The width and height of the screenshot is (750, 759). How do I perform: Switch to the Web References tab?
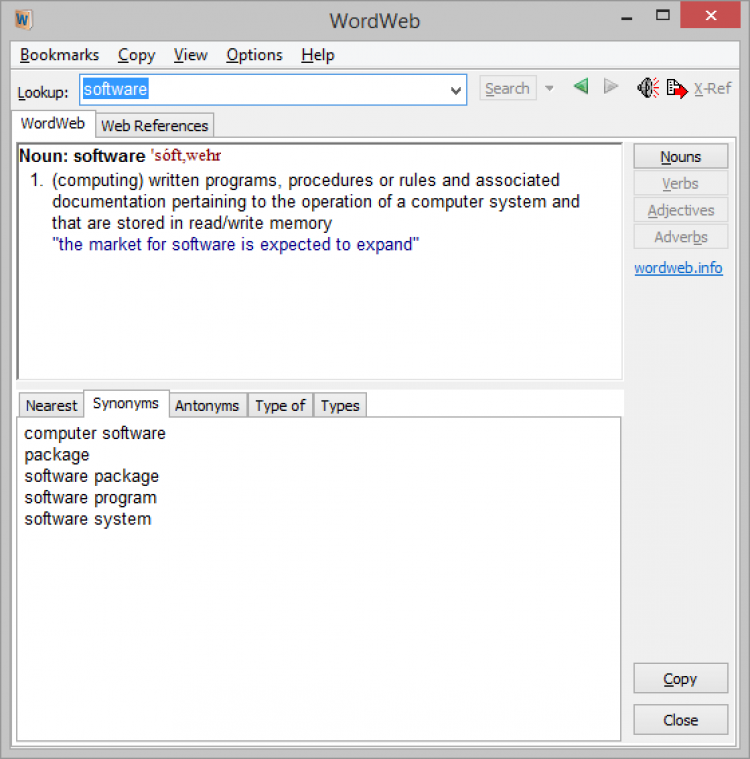tap(154, 126)
